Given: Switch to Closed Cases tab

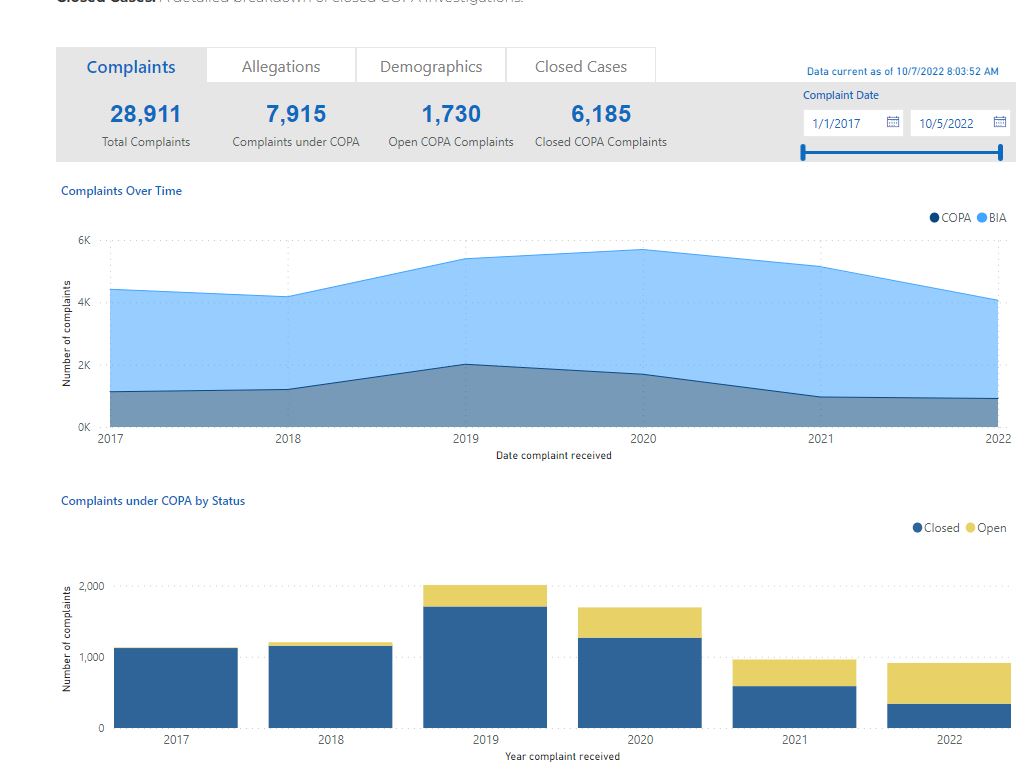Looking at the screenshot, I should [581, 66].
